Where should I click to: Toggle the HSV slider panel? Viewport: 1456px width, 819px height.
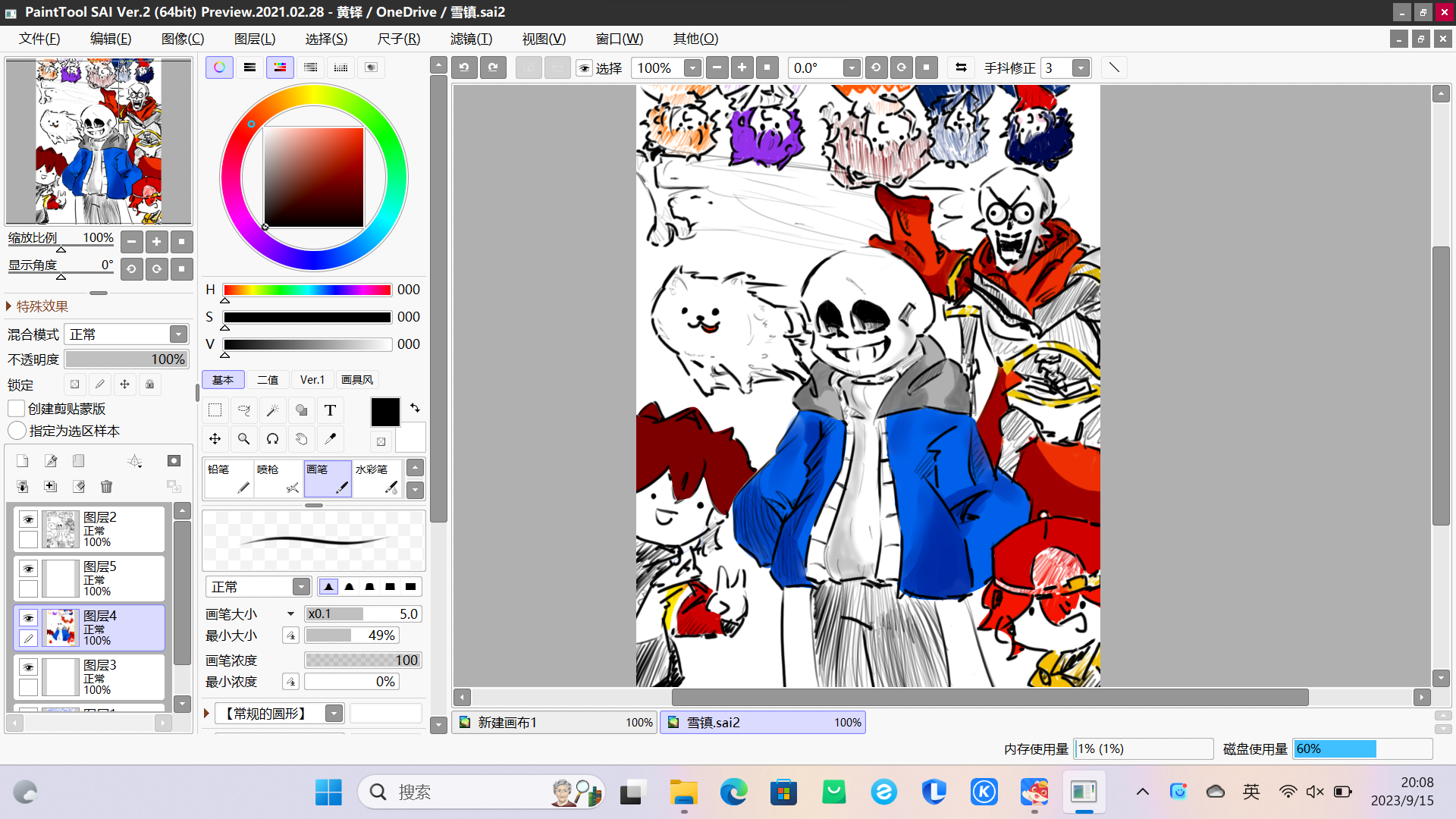pyautogui.click(x=280, y=67)
